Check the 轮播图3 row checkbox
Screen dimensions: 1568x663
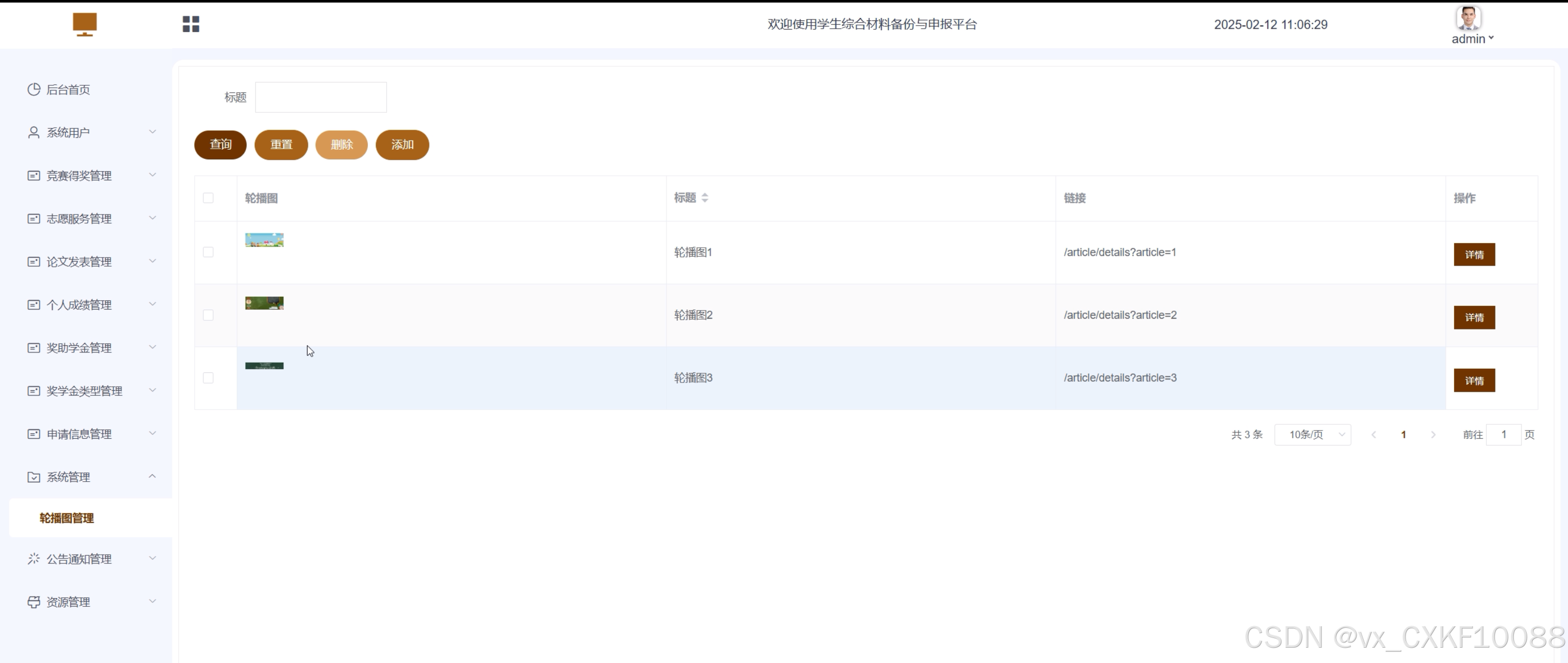208,378
